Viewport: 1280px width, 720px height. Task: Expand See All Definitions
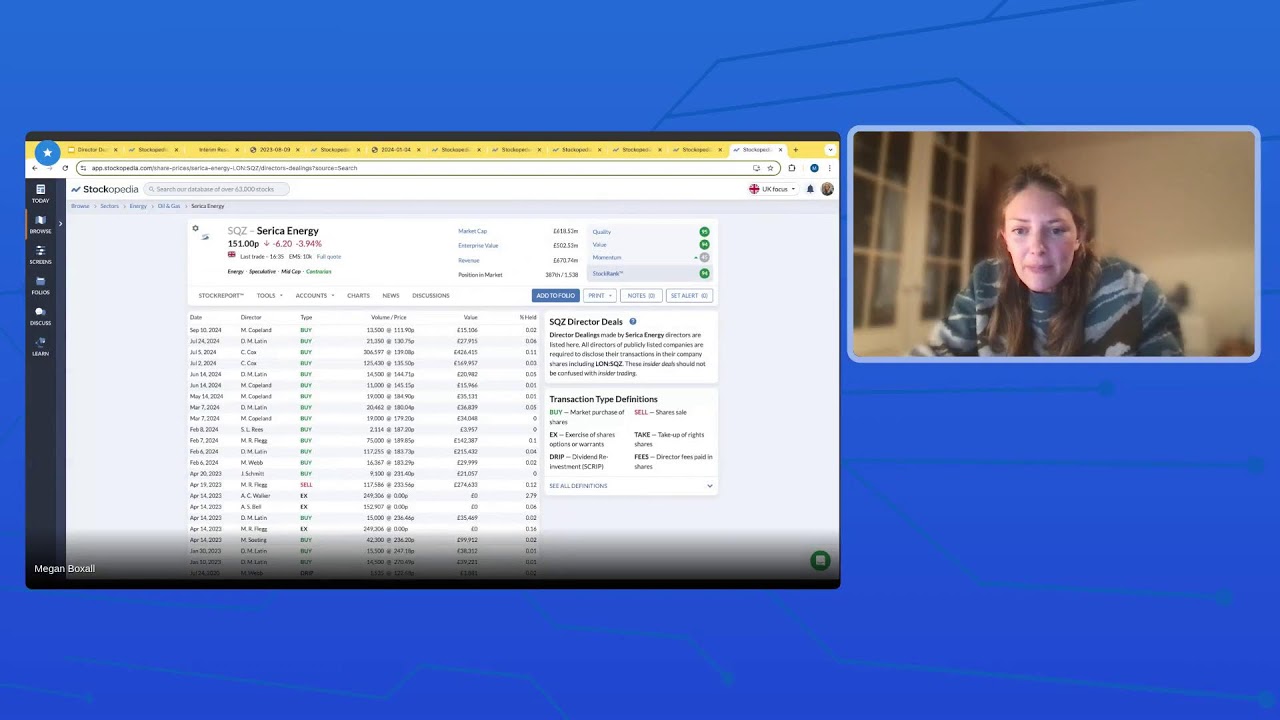click(631, 486)
